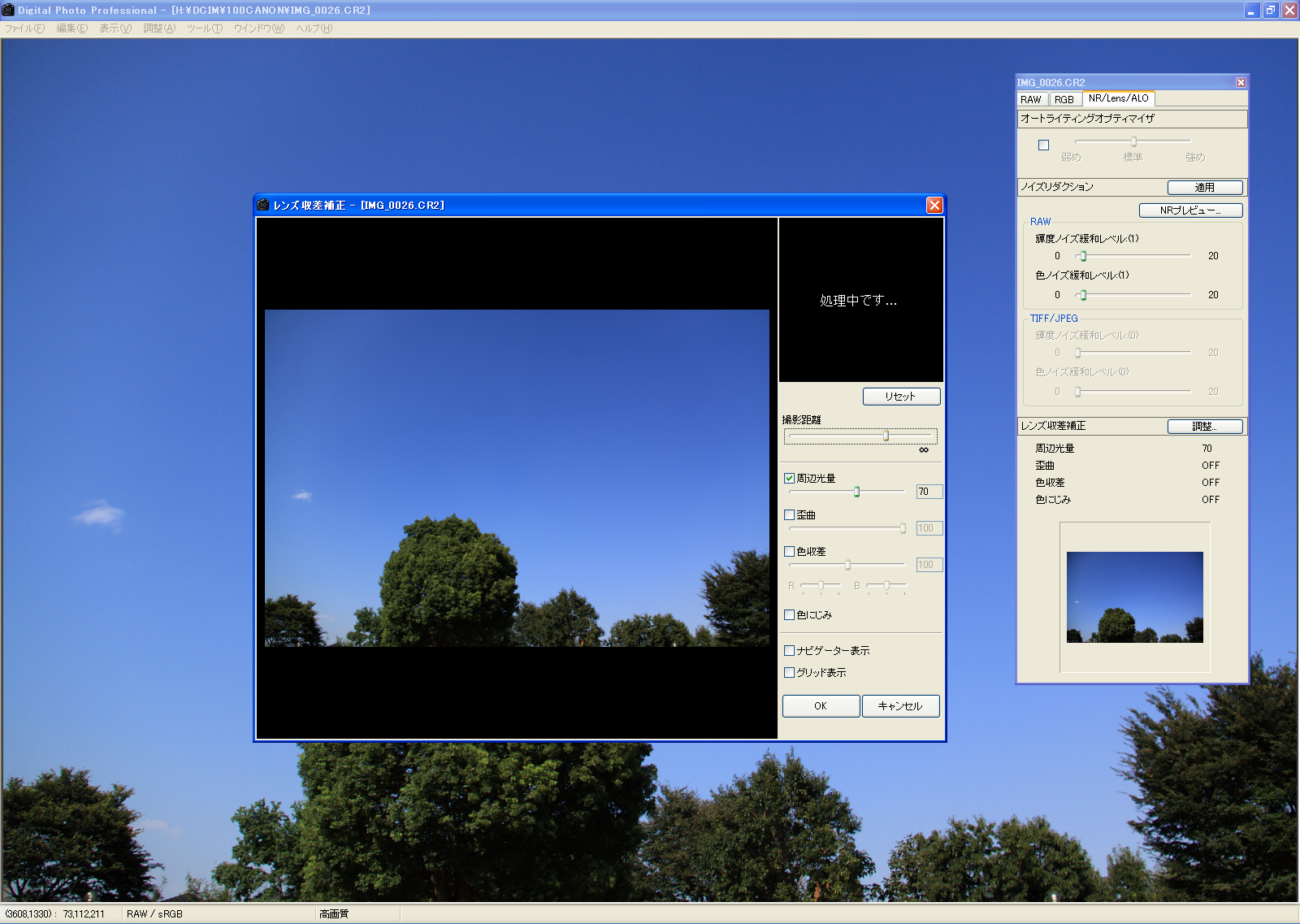Click the auto lighting optimizer strength slider
The height and width of the screenshot is (924, 1300).
pyautogui.click(x=1133, y=142)
